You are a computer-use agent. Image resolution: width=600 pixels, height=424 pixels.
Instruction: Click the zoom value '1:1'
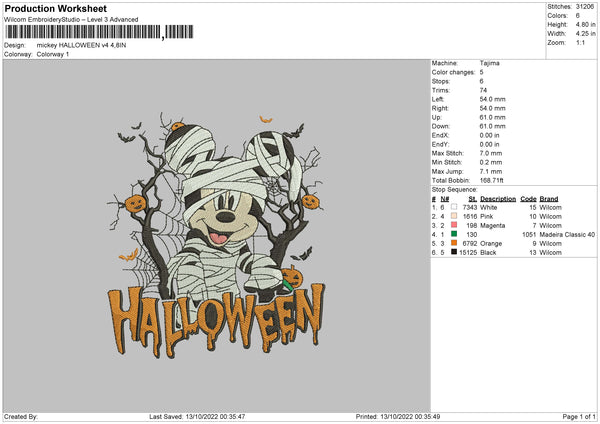click(x=580, y=43)
